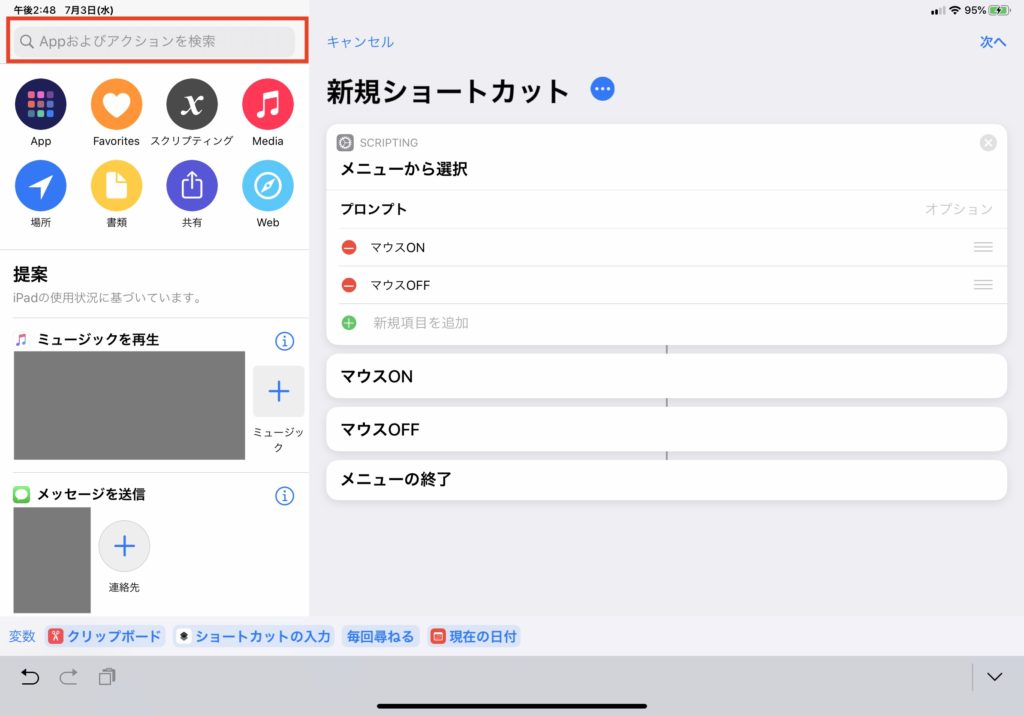Add contact with 連絡先 plus button

pyautogui.click(x=124, y=546)
